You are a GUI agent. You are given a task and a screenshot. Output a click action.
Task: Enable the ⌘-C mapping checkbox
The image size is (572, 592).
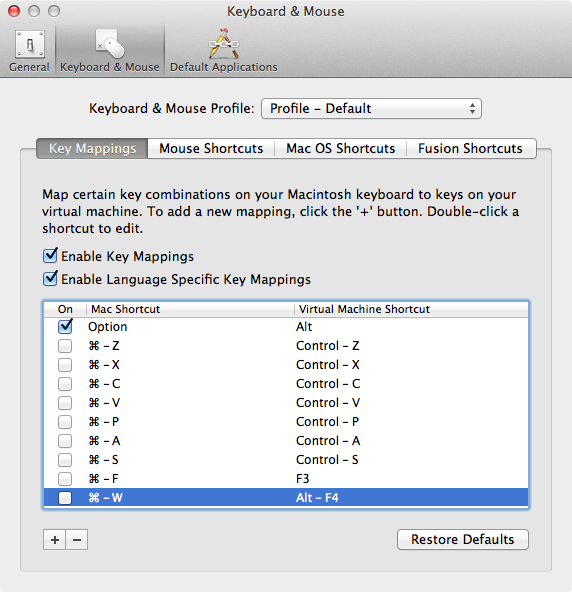[x=65, y=384]
